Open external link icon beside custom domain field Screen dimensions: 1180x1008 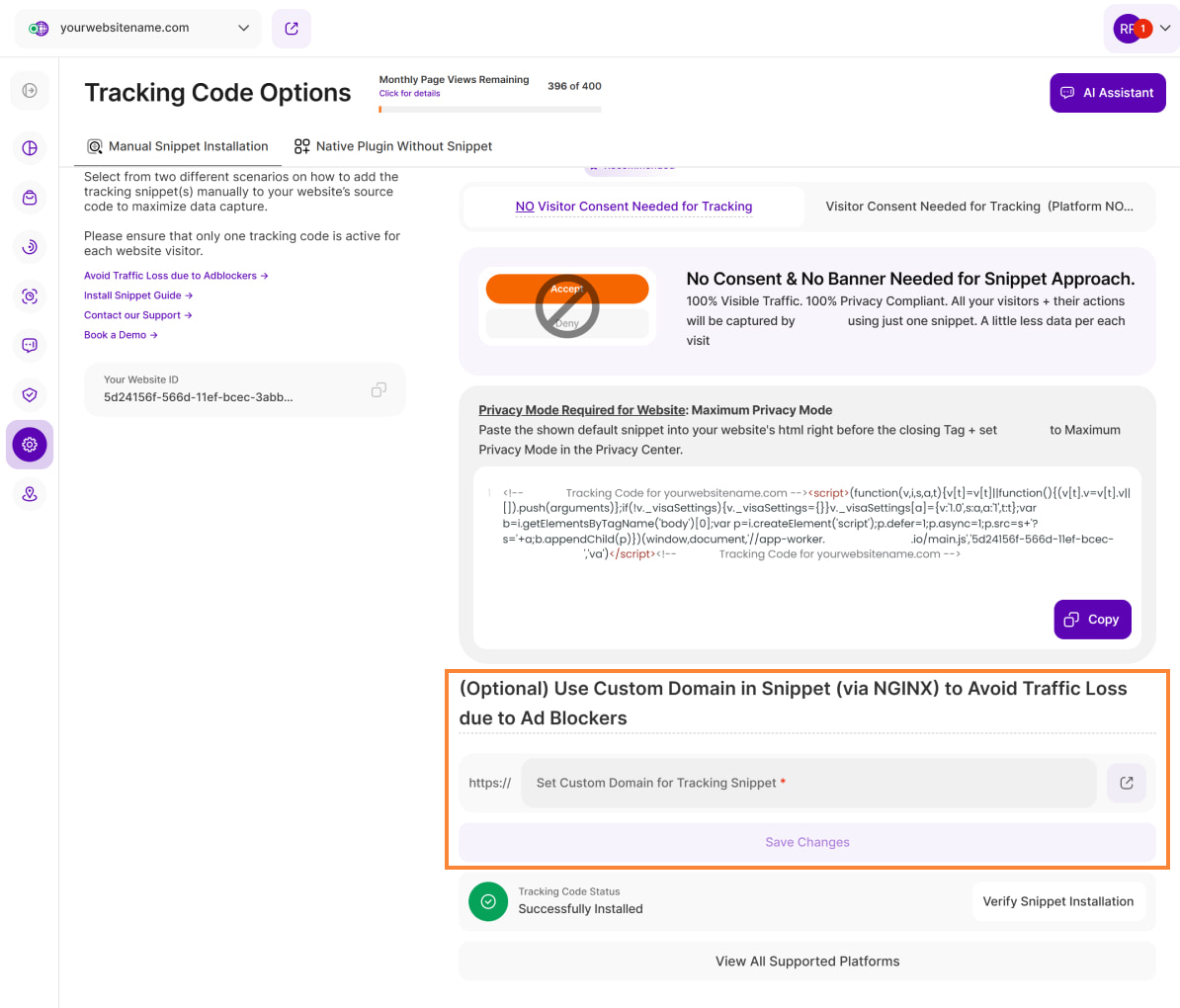(x=1126, y=783)
